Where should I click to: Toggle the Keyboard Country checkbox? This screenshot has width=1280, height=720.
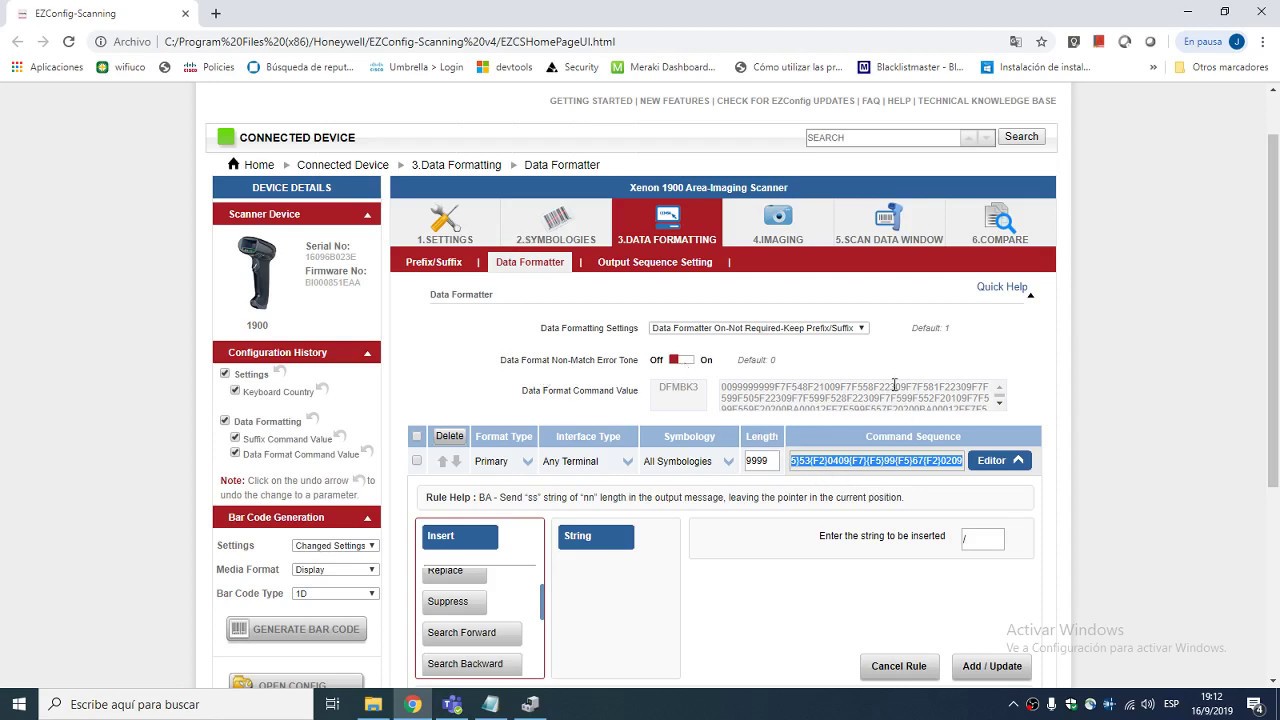click(235, 391)
